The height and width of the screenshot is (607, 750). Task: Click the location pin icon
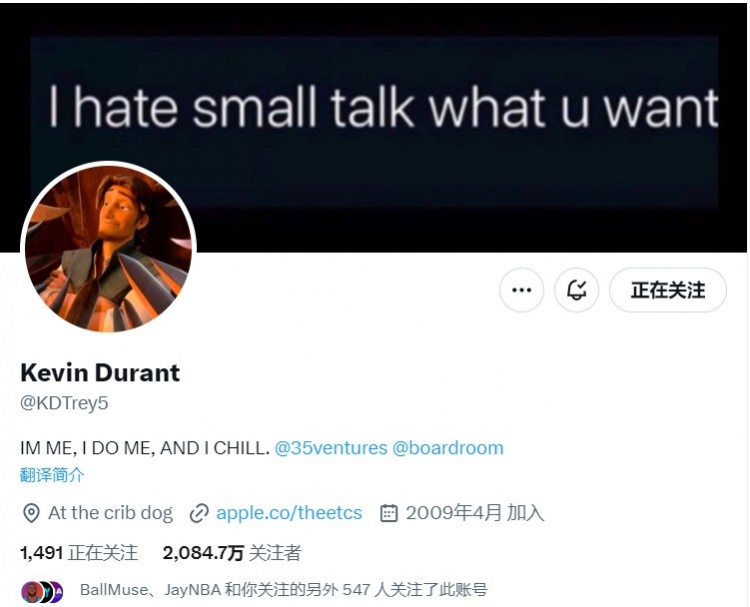pos(31,513)
